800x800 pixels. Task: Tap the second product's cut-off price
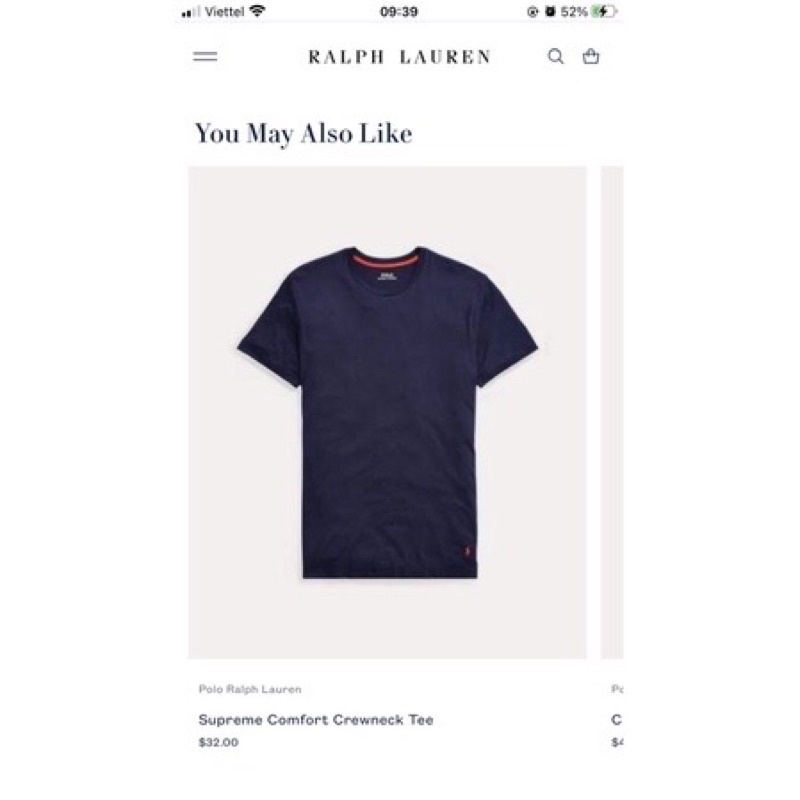(617, 742)
